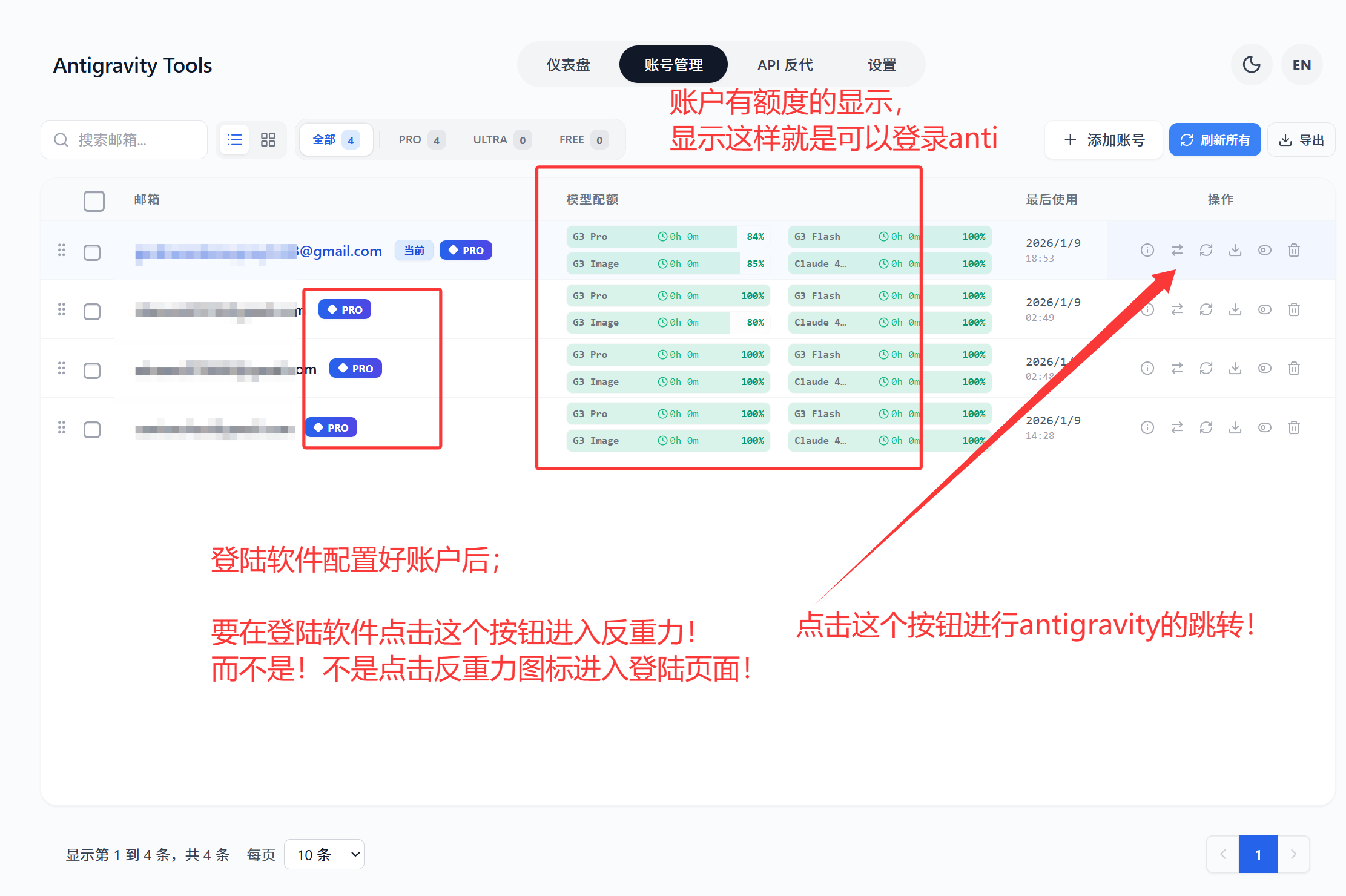Viewport: 1346px width, 896px height.
Task: Refresh quota icon on second account row
Action: coord(1206,309)
